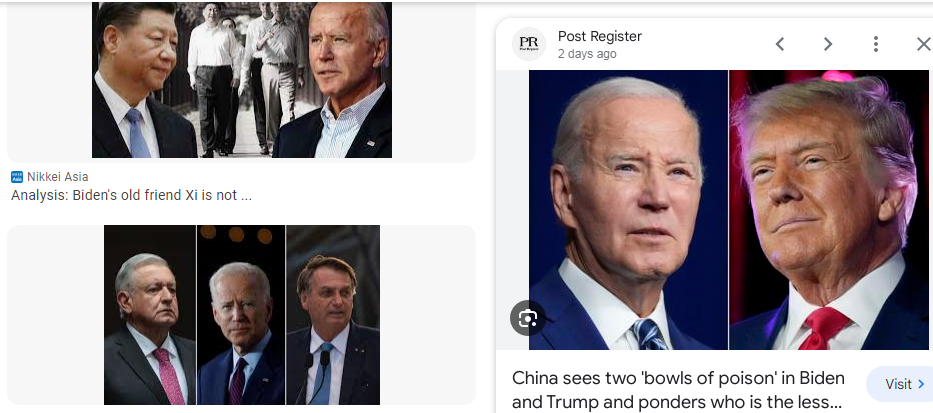Open 'China sees two bowls of poison' headline
Viewport: 933px width, 413px height.
[678, 390]
